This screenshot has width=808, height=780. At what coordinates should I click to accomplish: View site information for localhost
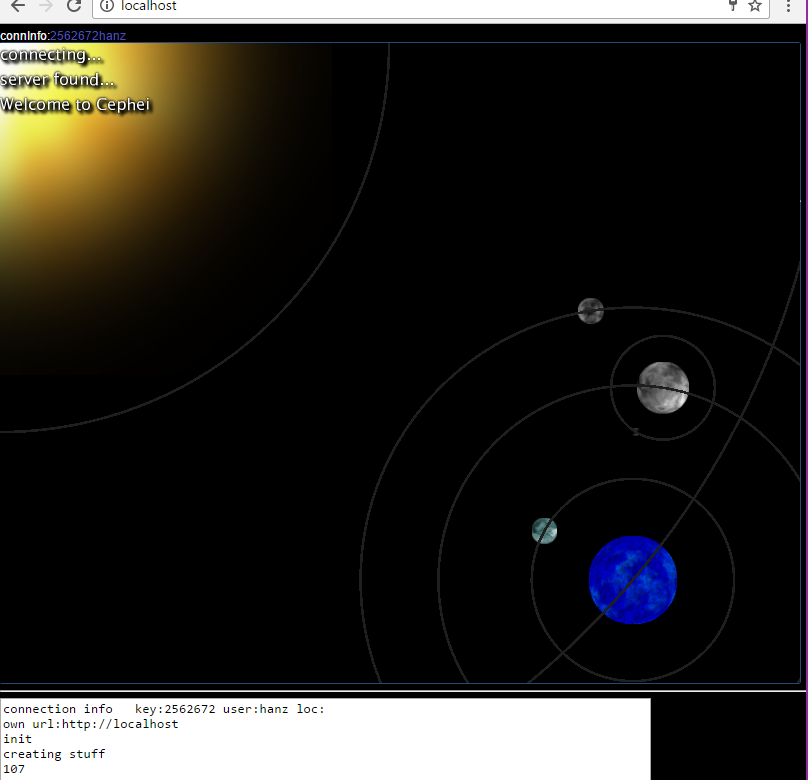click(107, 6)
